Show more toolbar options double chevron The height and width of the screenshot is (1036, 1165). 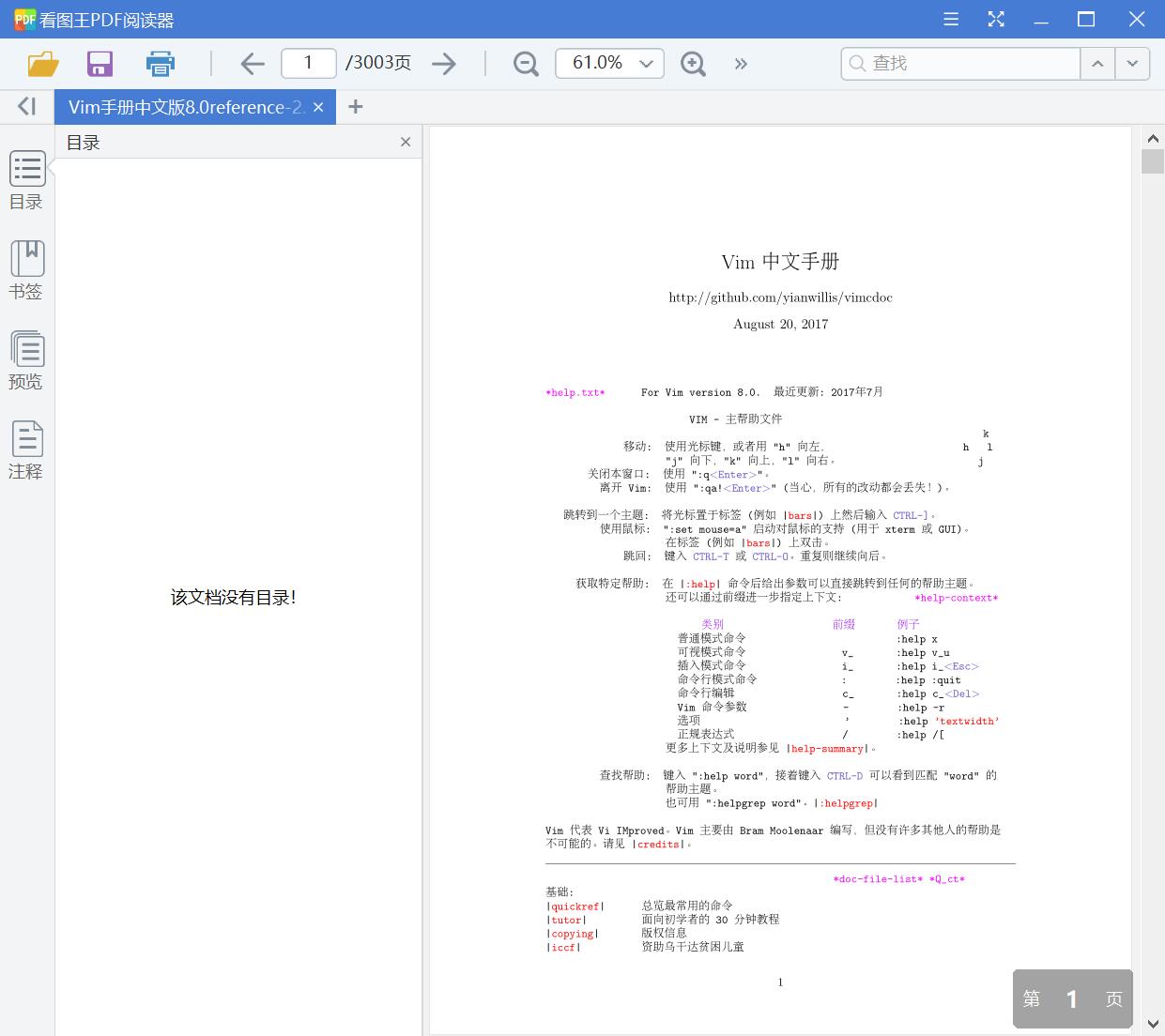[742, 64]
